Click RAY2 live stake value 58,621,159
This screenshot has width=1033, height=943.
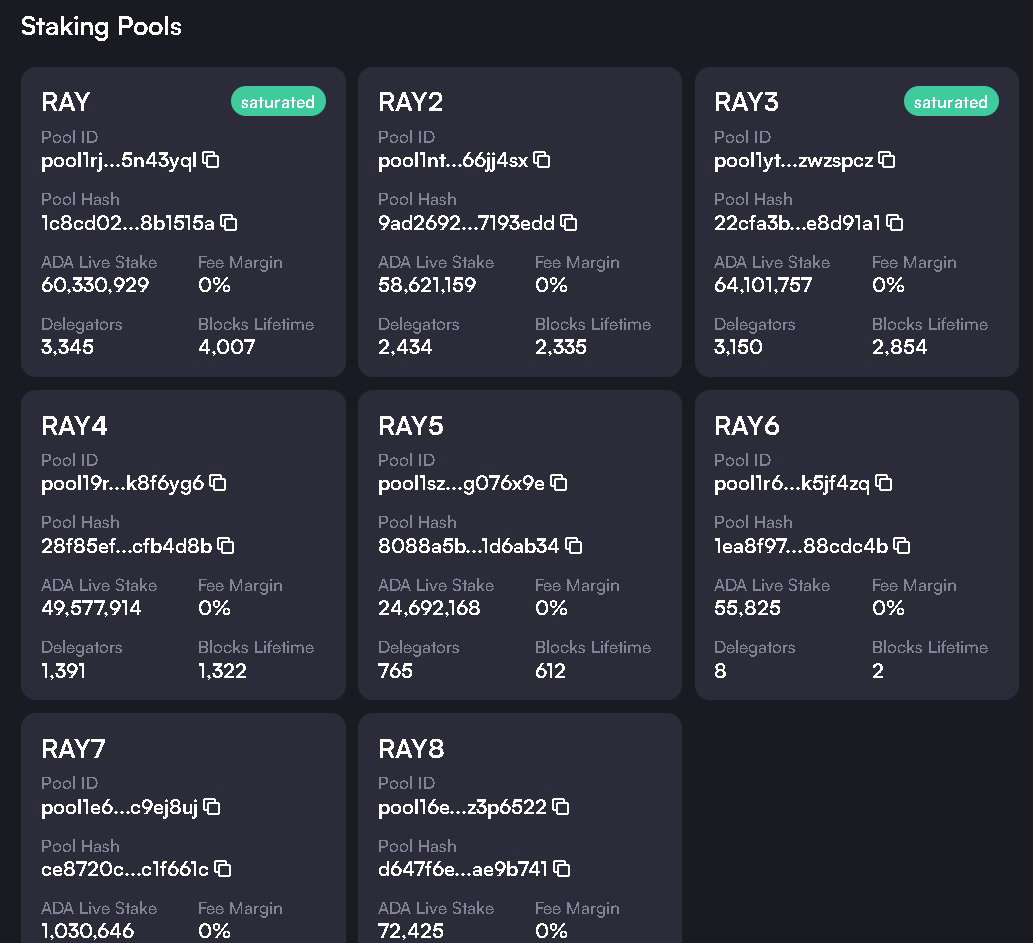click(x=427, y=285)
